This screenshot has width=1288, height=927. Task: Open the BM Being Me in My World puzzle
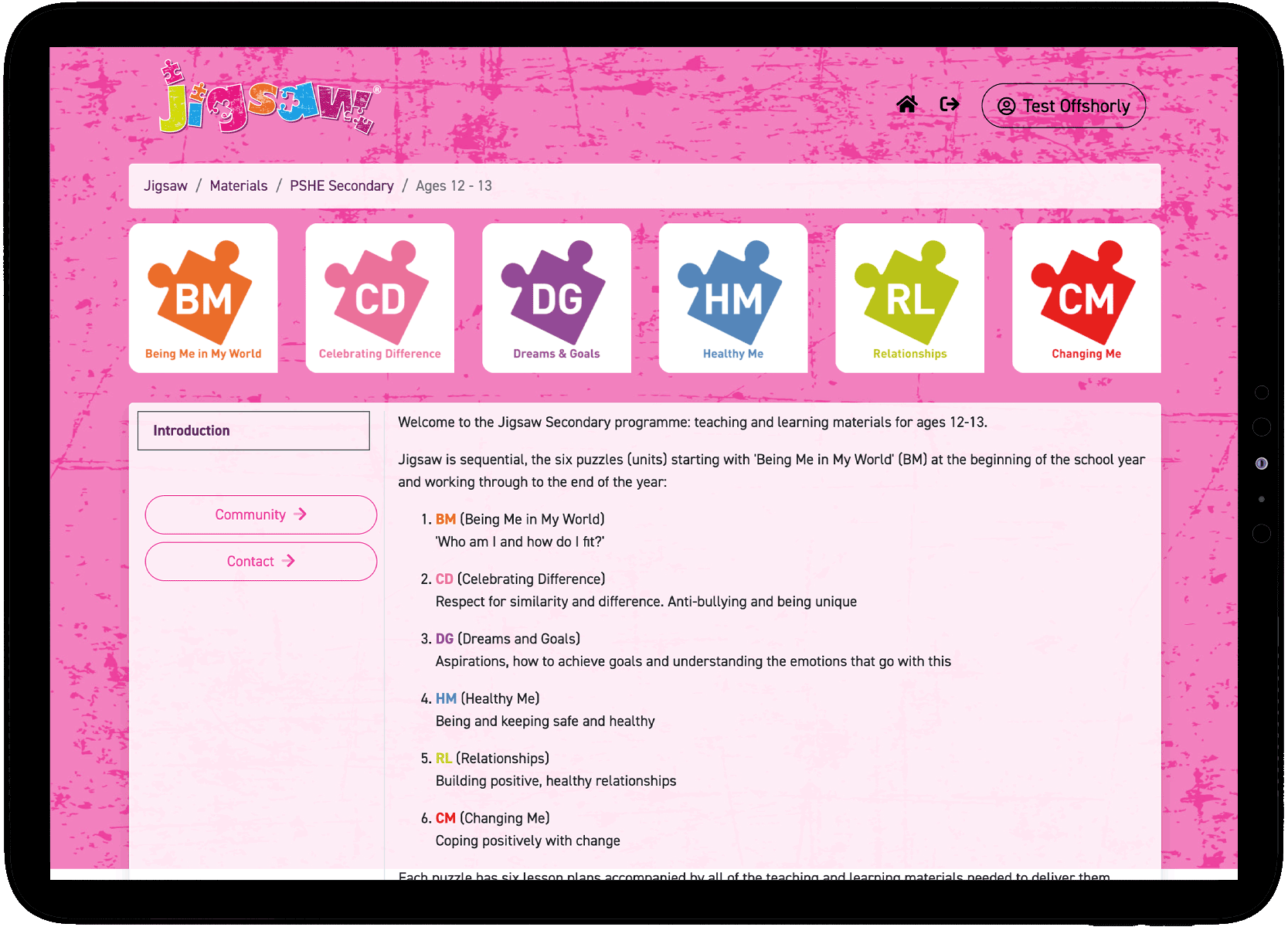tap(203, 298)
